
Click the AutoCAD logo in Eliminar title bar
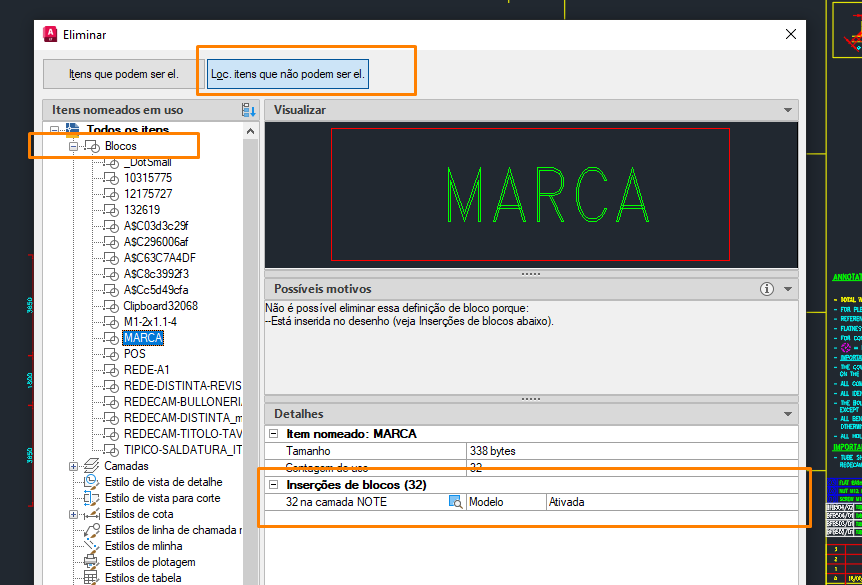(50, 35)
